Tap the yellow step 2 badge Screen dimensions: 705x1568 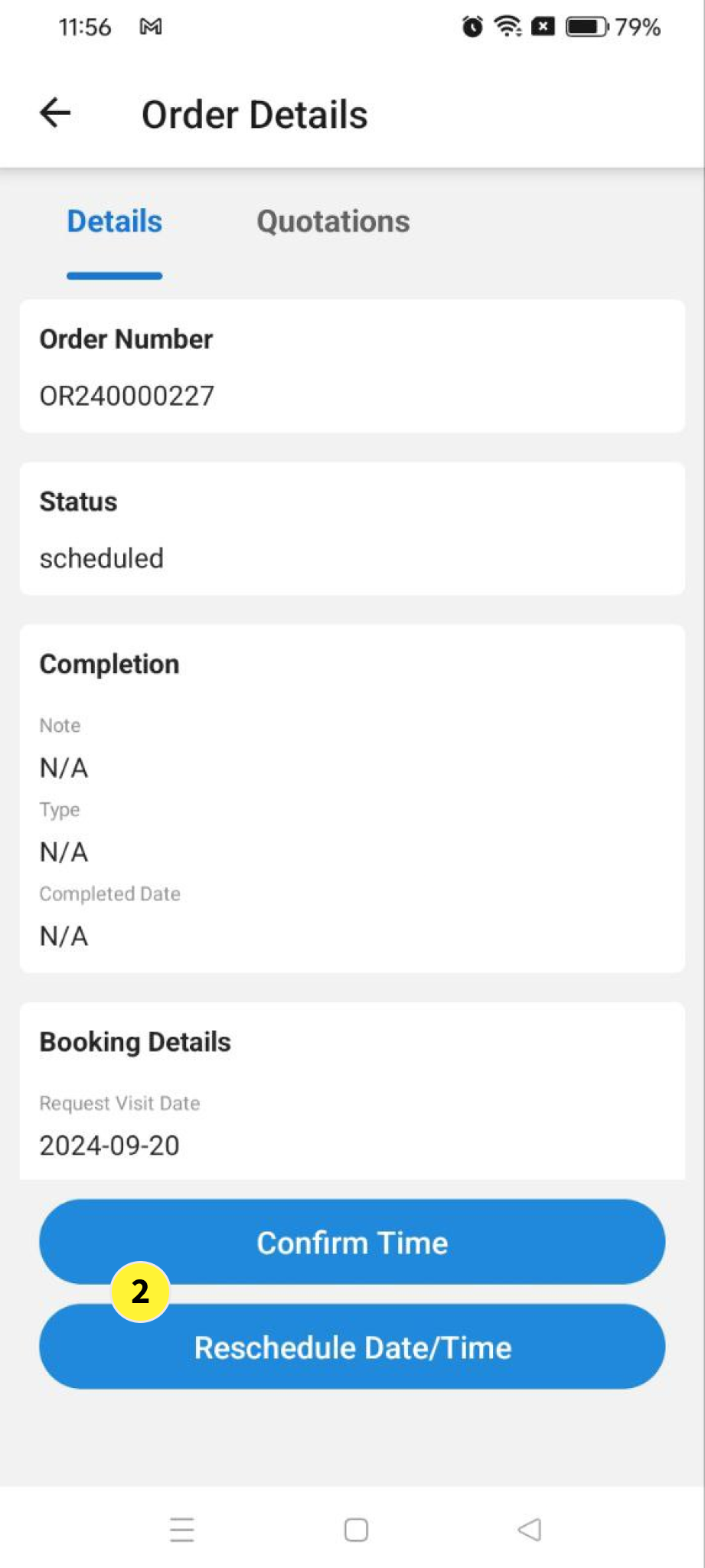(x=140, y=1292)
